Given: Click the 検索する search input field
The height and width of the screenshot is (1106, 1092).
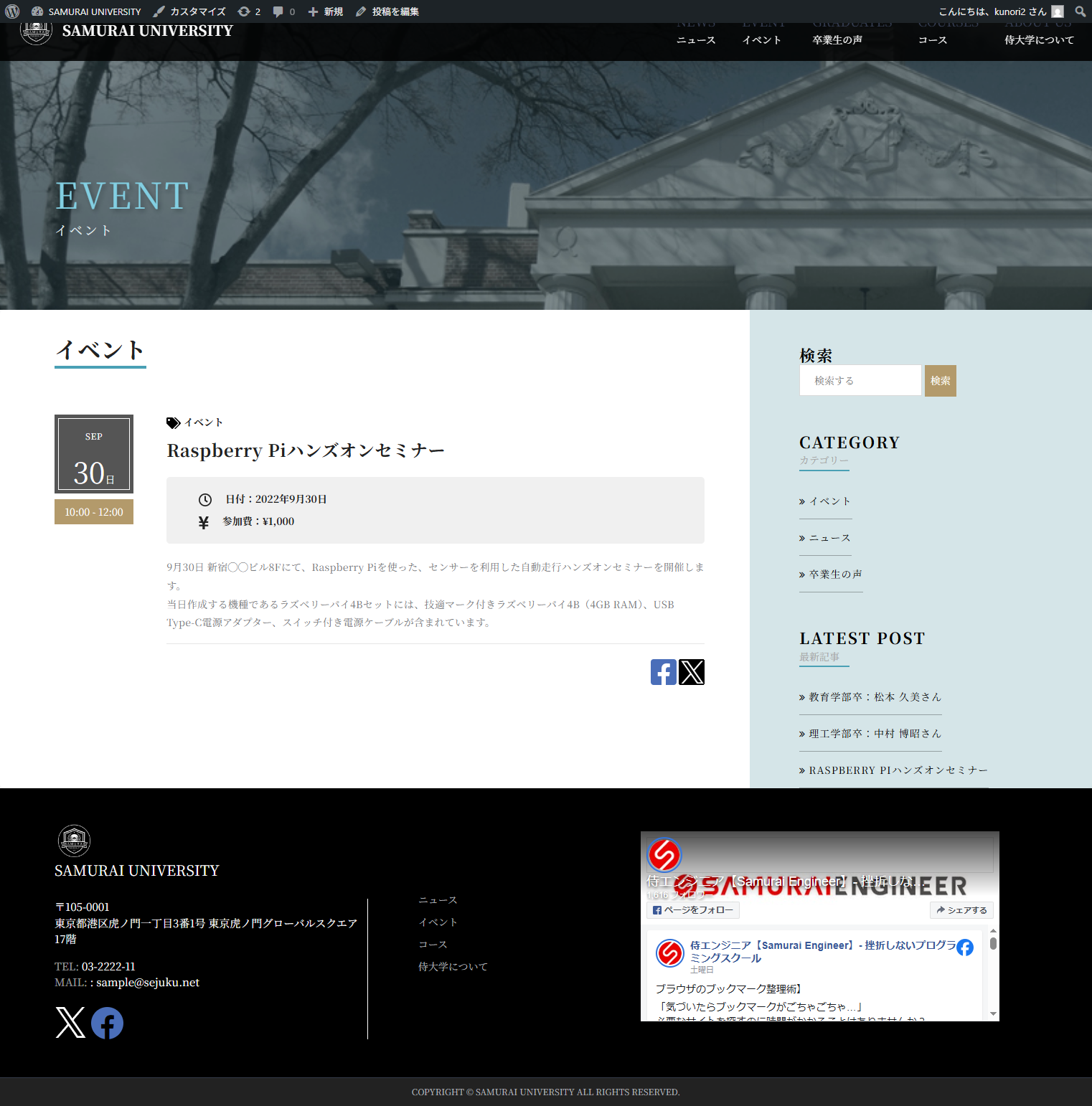Looking at the screenshot, I should [860, 381].
